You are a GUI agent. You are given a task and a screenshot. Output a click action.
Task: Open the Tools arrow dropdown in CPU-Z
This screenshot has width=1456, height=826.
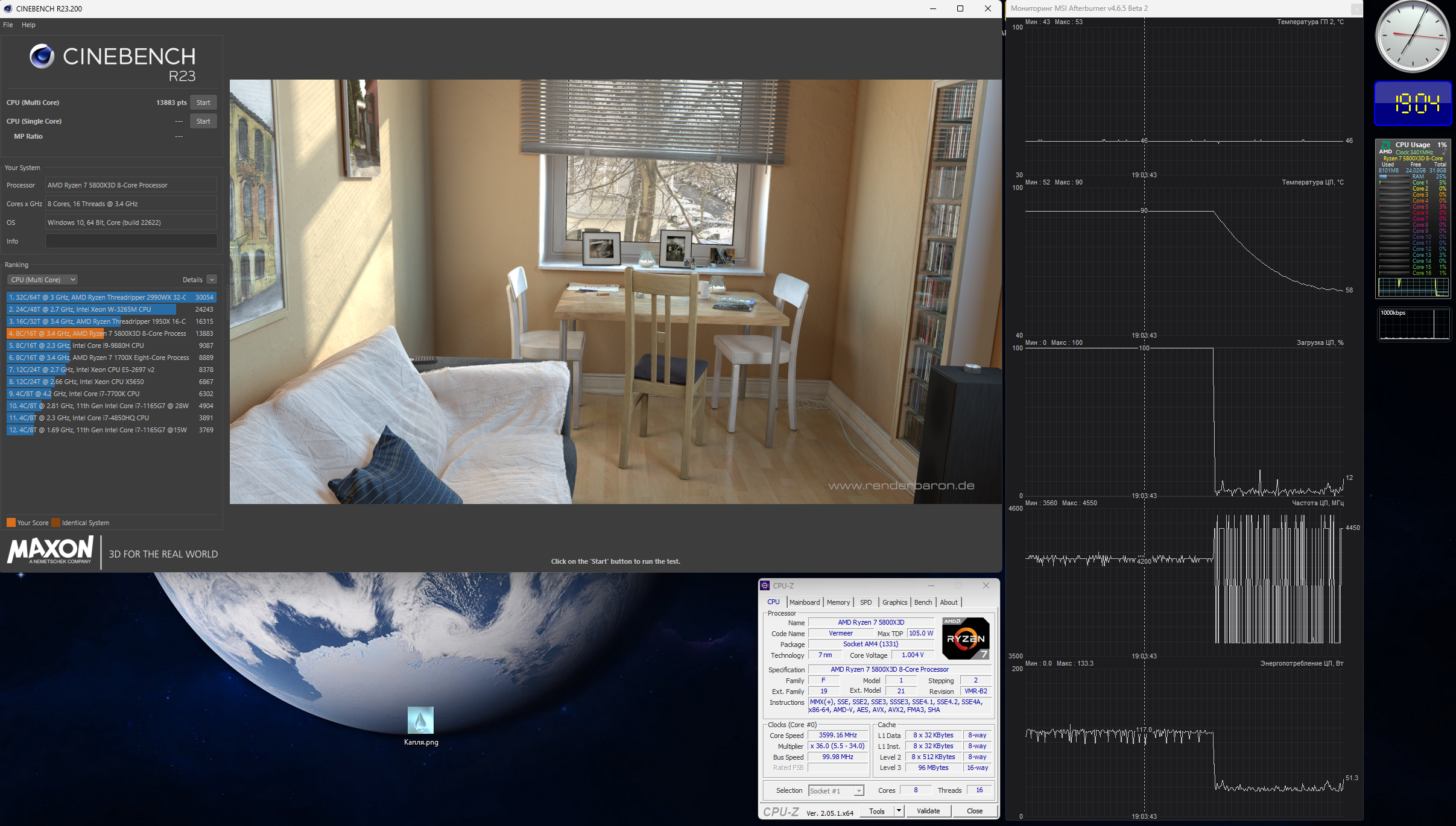[898, 811]
